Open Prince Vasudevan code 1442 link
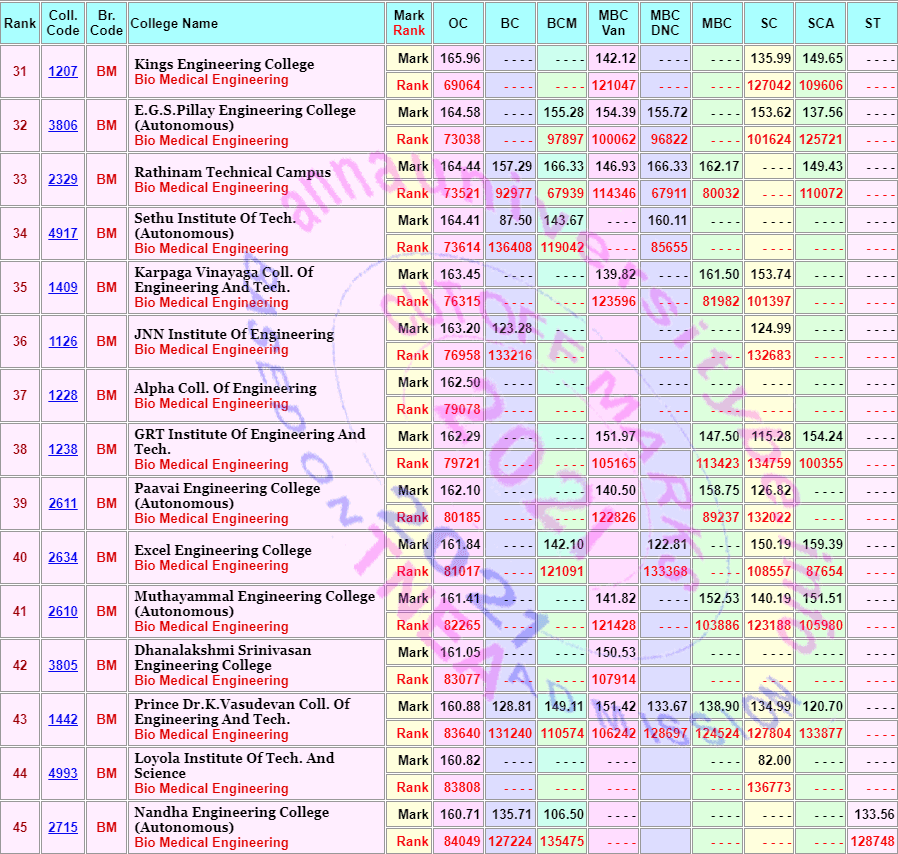 click(x=63, y=719)
